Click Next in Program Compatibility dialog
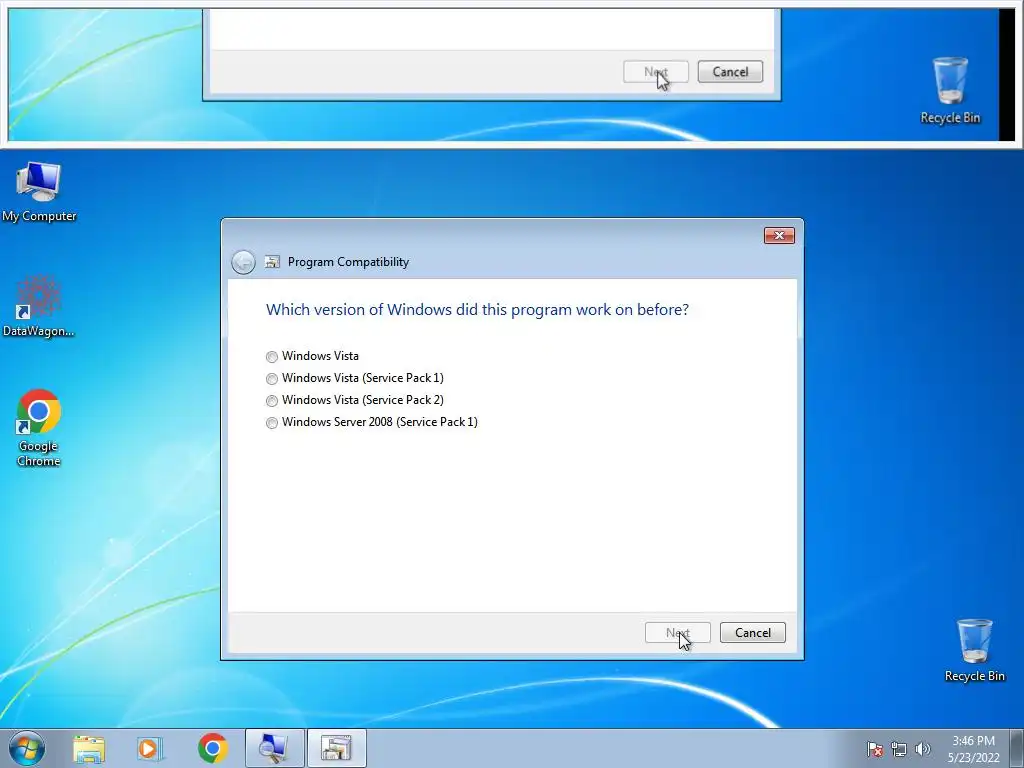This screenshot has width=1024, height=768. (x=677, y=632)
